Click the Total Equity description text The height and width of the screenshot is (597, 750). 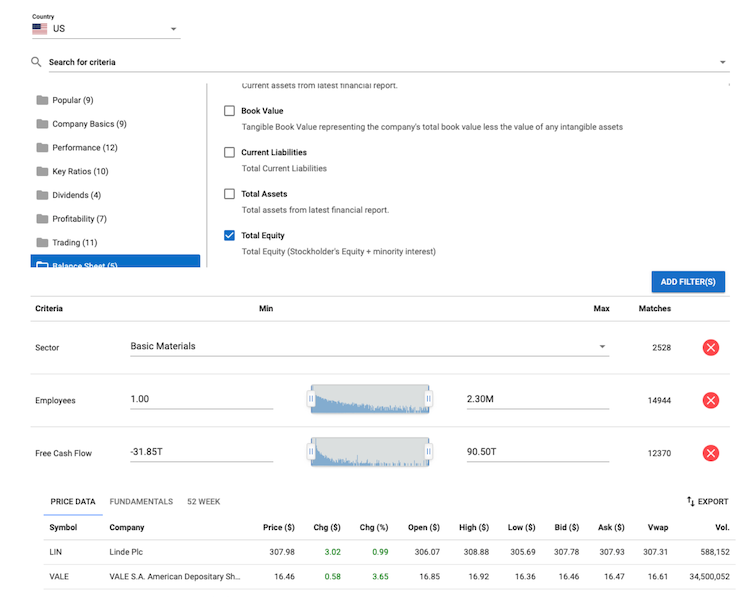pyautogui.click(x=339, y=252)
